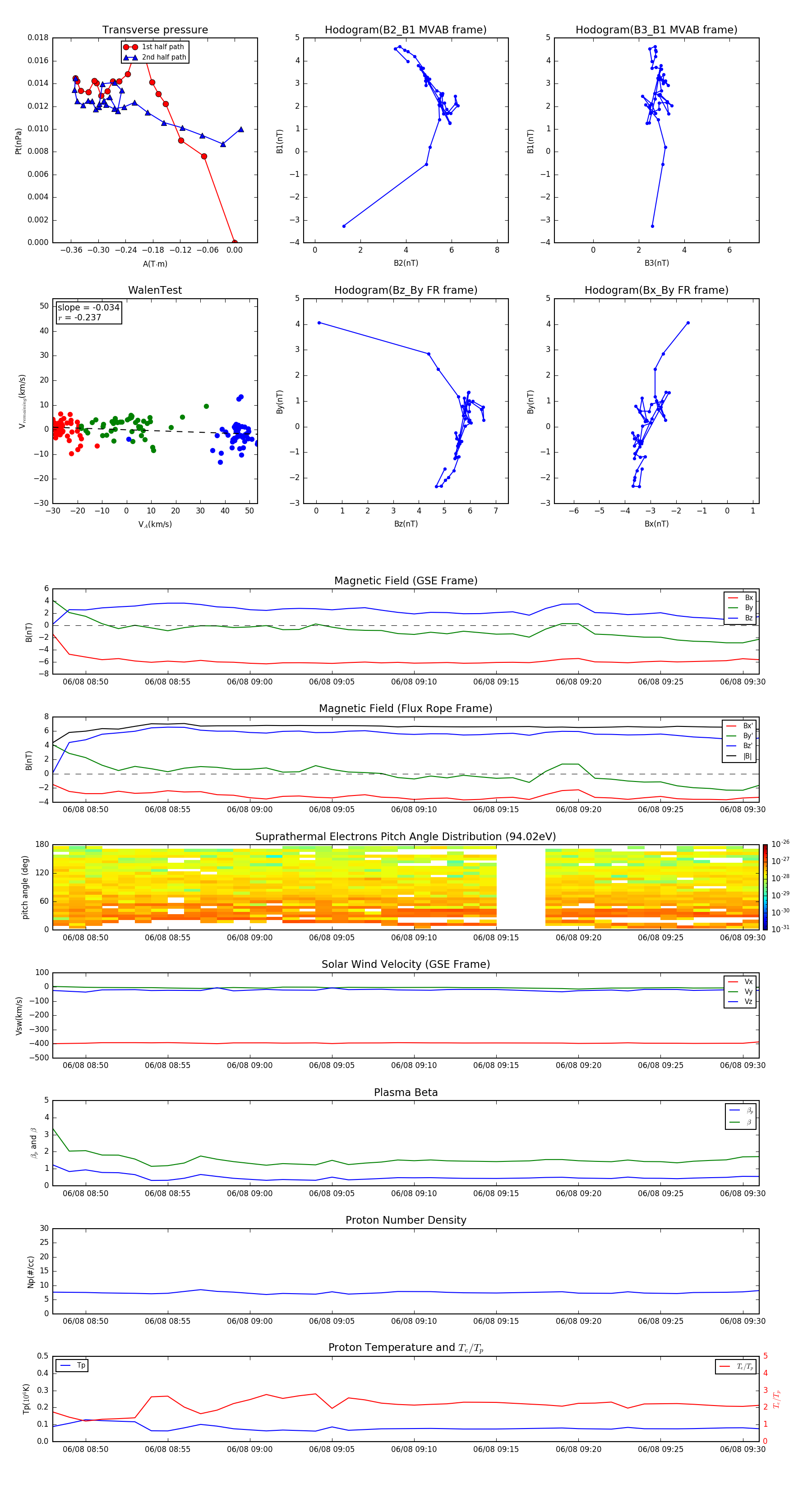This screenshot has height=1489, width=812.
Task: Click 'Bz(nT)' x-axis label
Action: click(x=406, y=524)
